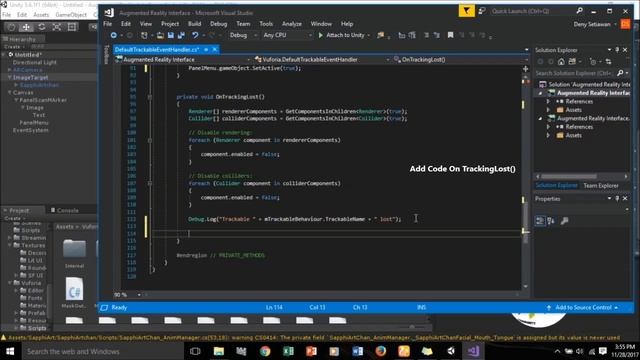Switch to Visual Studio taskbar icon
Screen dimensions: 640x360
coord(473,351)
